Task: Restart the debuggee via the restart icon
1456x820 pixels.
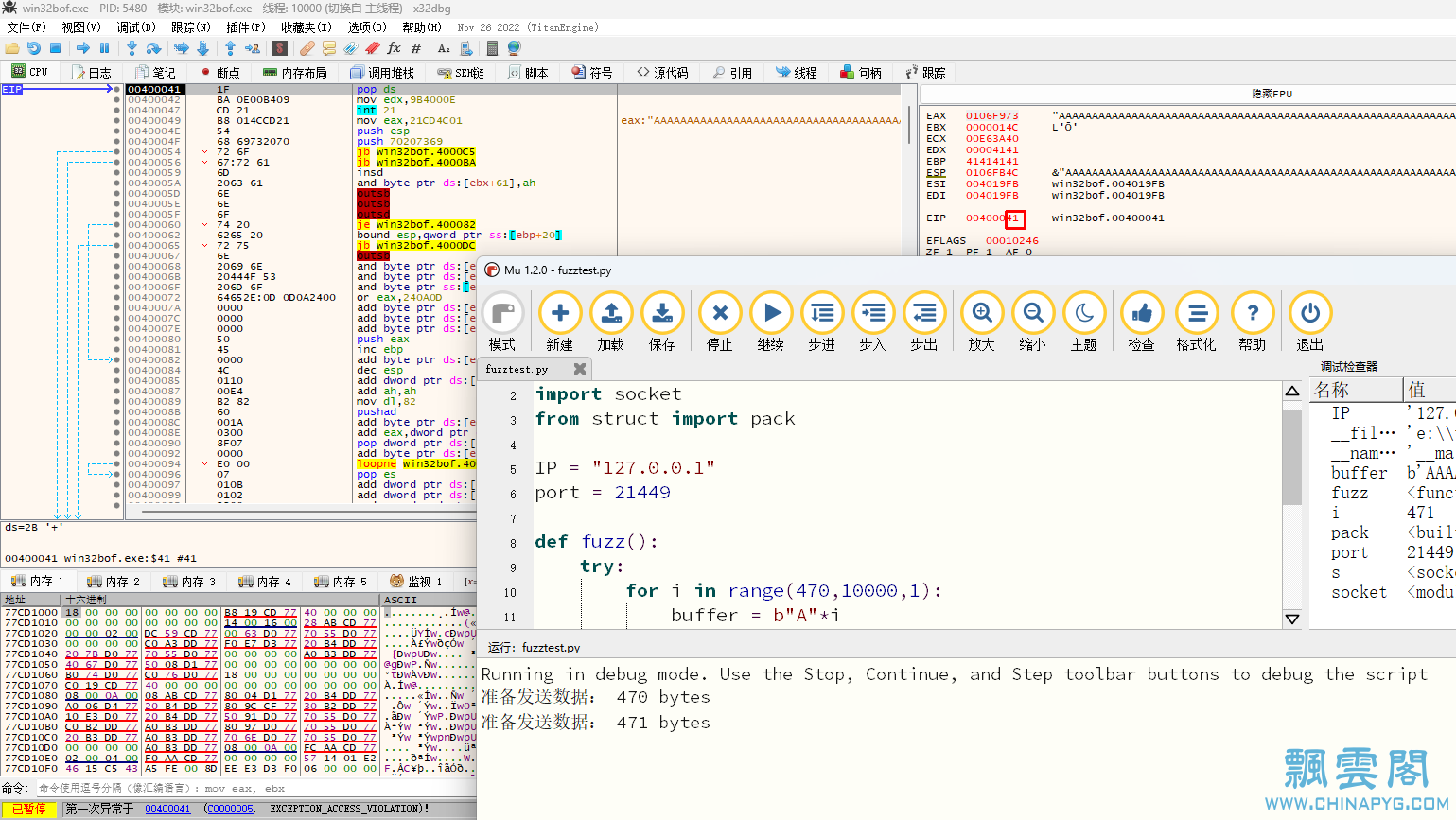Action: (34, 47)
